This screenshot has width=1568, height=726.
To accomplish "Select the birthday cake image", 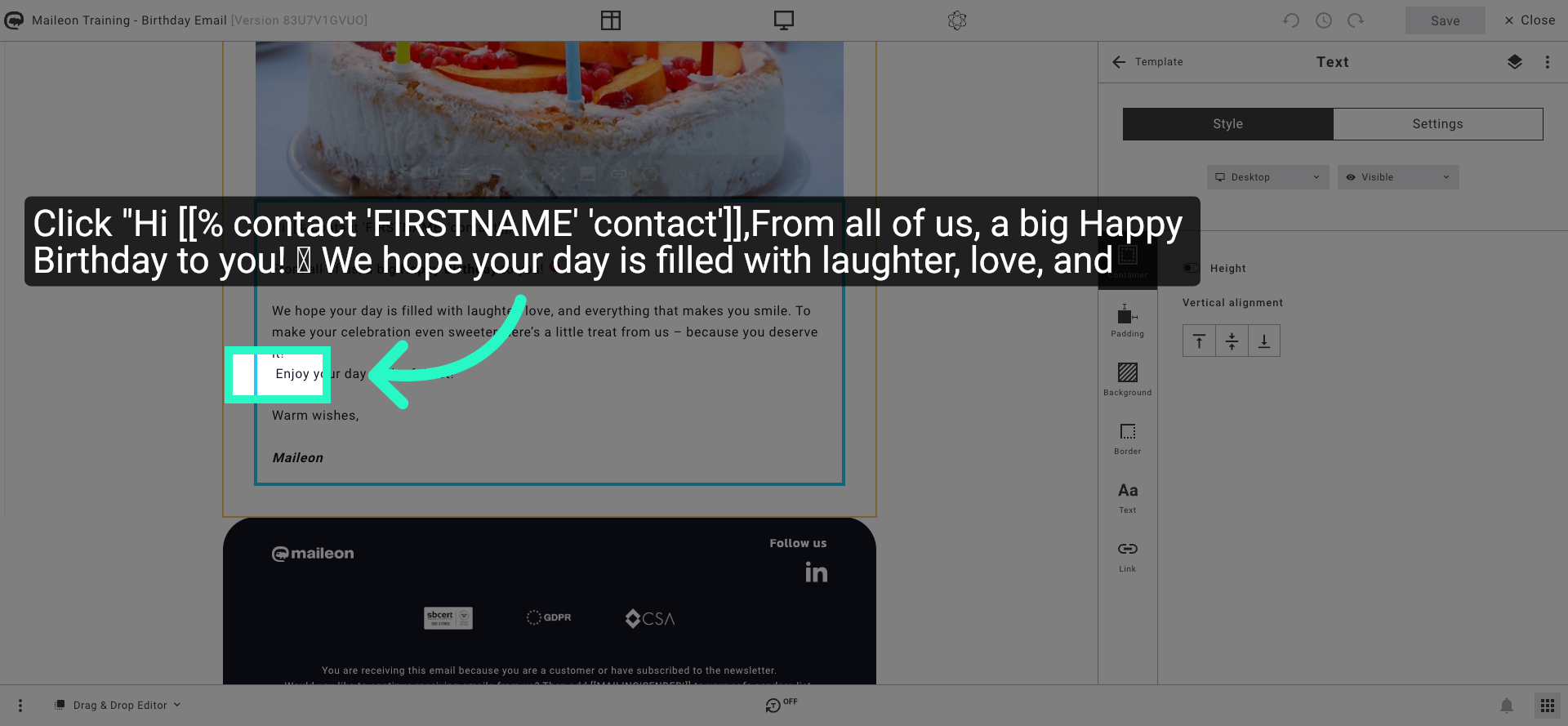I will [550, 119].
